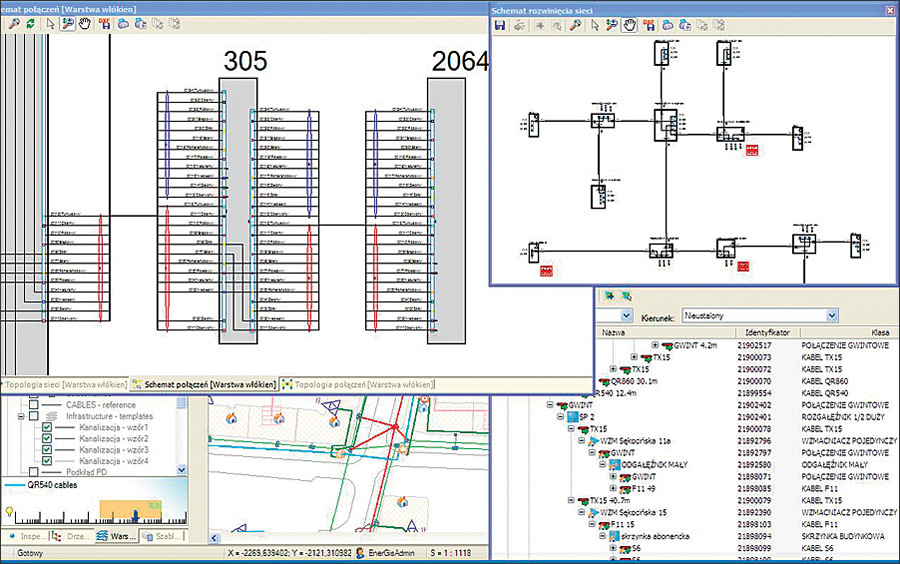The height and width of the screenshot is (564, 900).
Task: Open the Szabl... panel tab
Action: 164,537
